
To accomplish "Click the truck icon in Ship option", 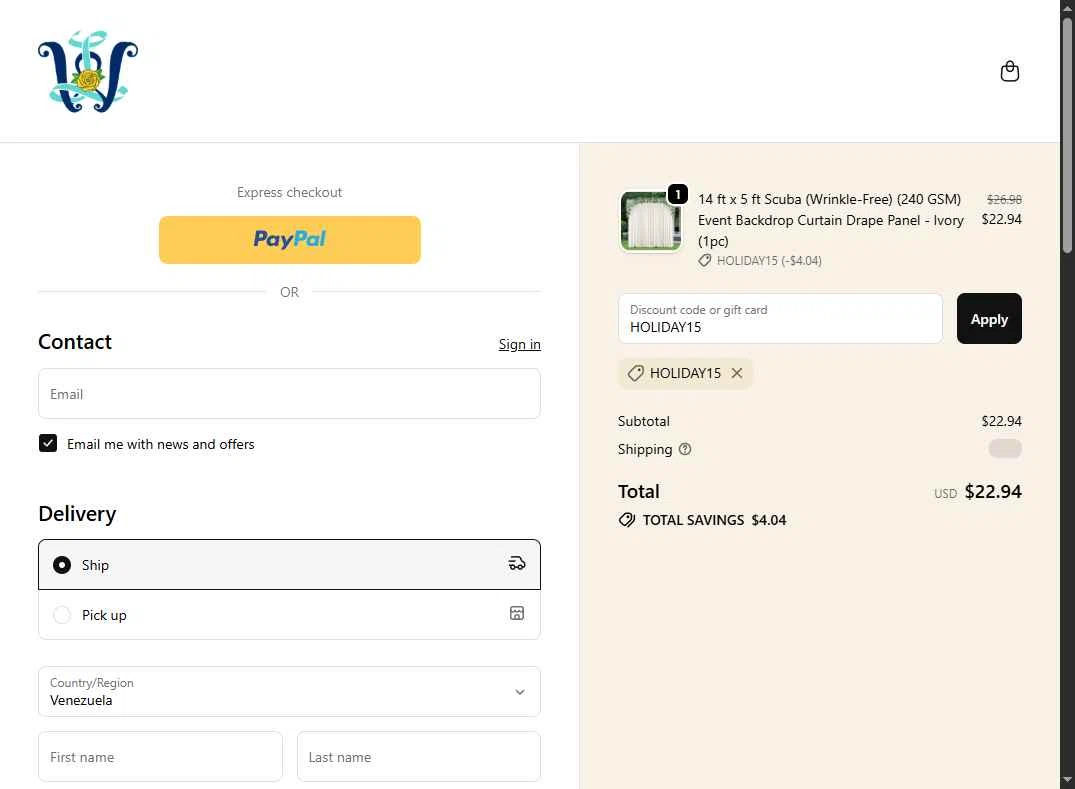I will [516, 563].
